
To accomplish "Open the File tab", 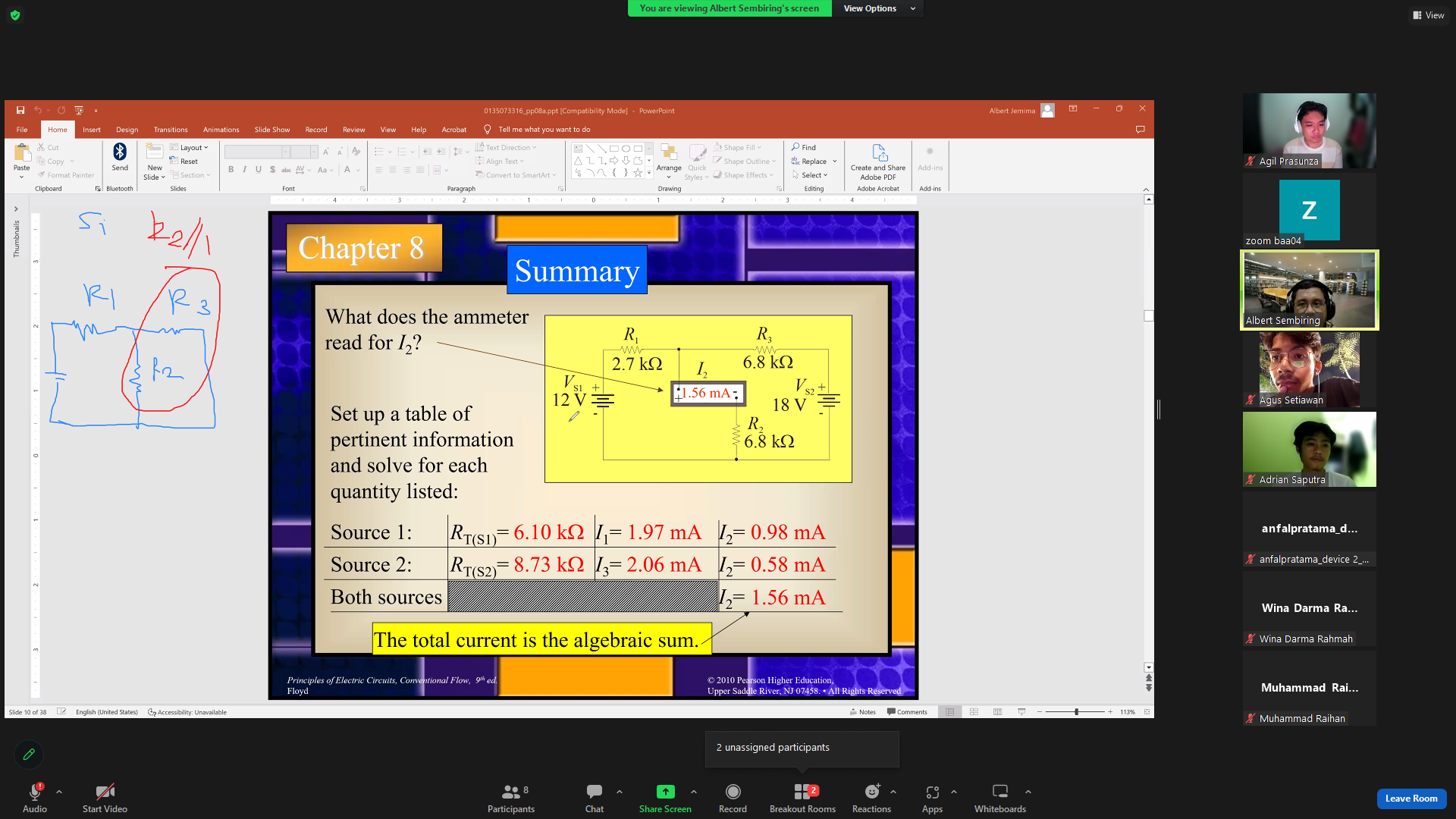I will pos(22,130).
